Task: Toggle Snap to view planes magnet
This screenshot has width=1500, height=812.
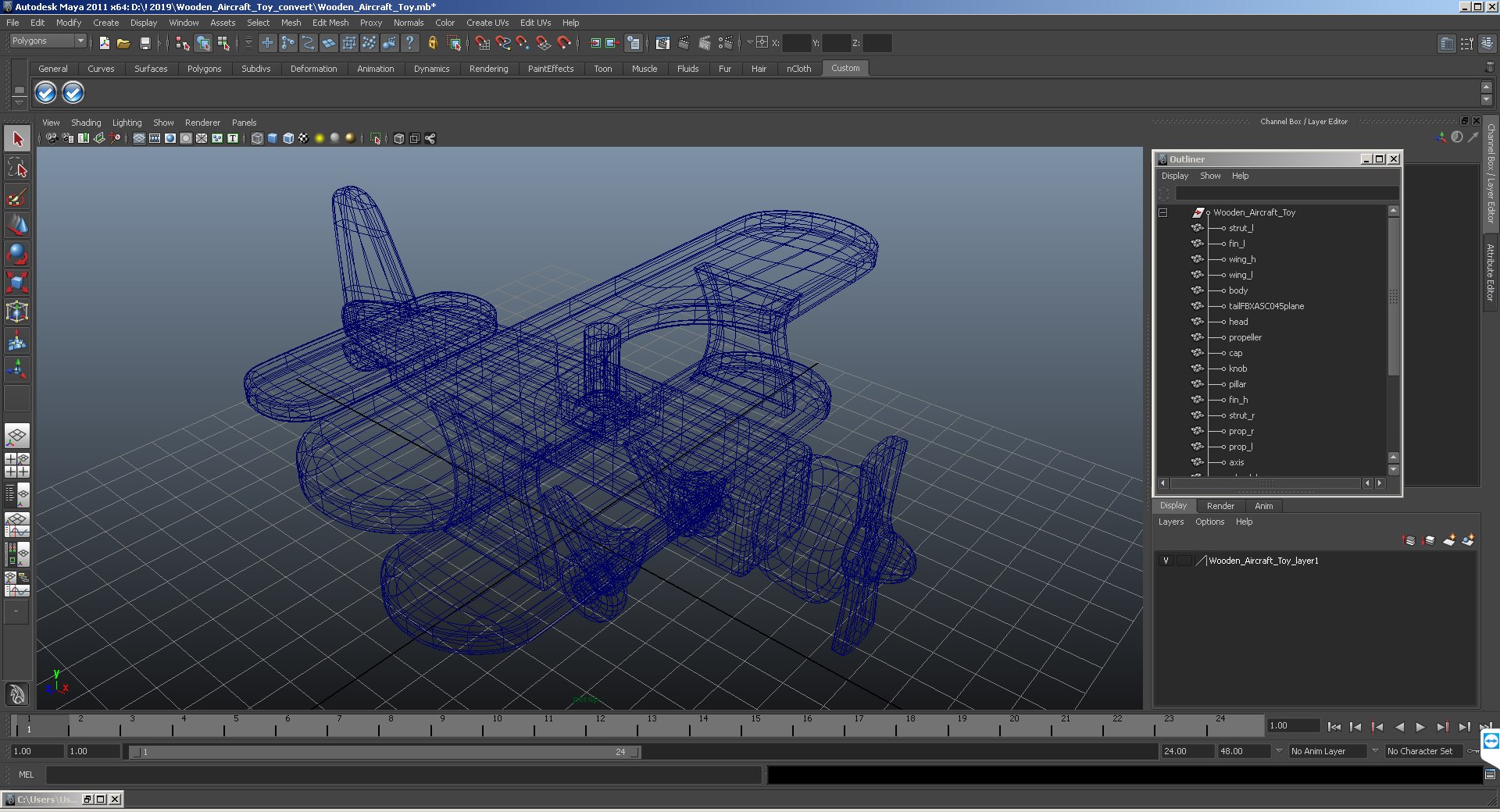Action: click(544, 43)
